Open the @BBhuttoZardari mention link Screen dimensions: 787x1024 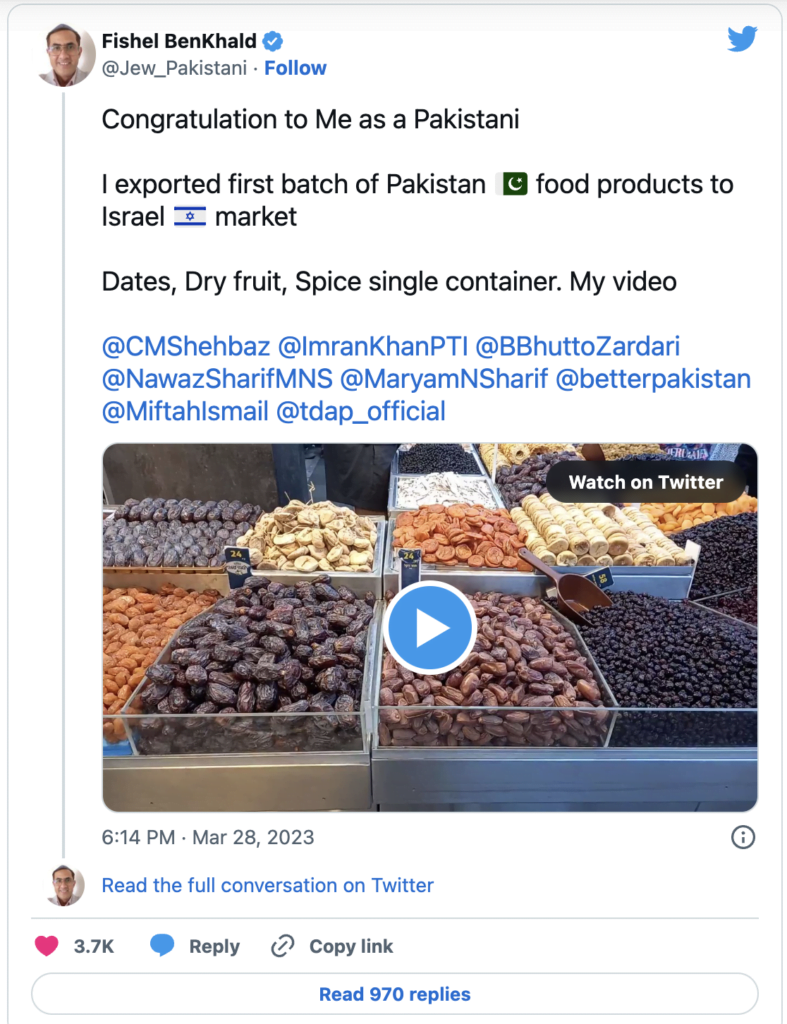[x=577, y=347]
